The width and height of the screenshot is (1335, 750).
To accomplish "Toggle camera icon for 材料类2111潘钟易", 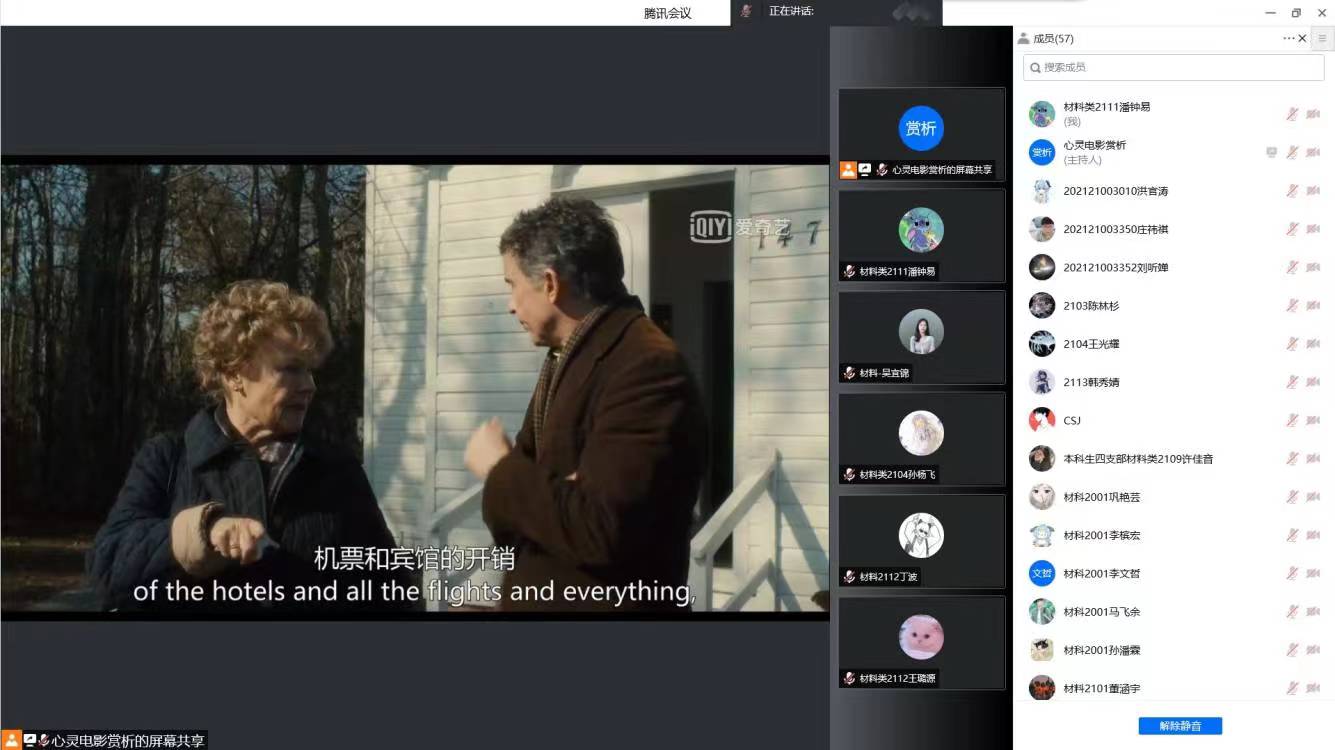I will coord(1313,114).
